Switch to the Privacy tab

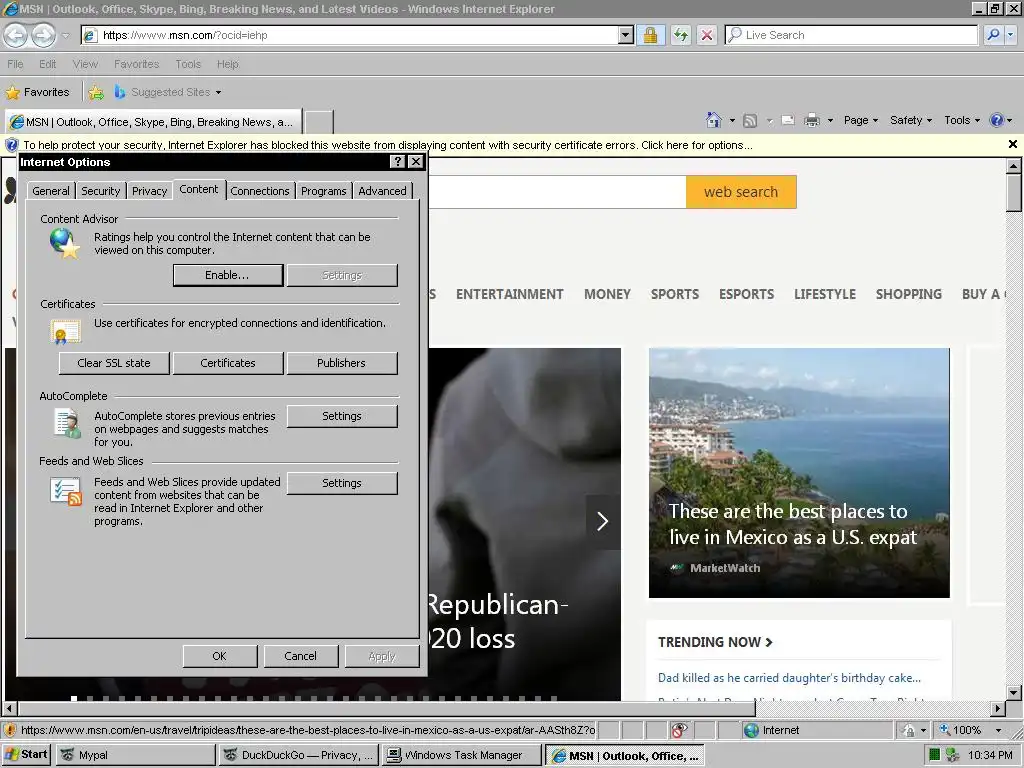point(150,191)
